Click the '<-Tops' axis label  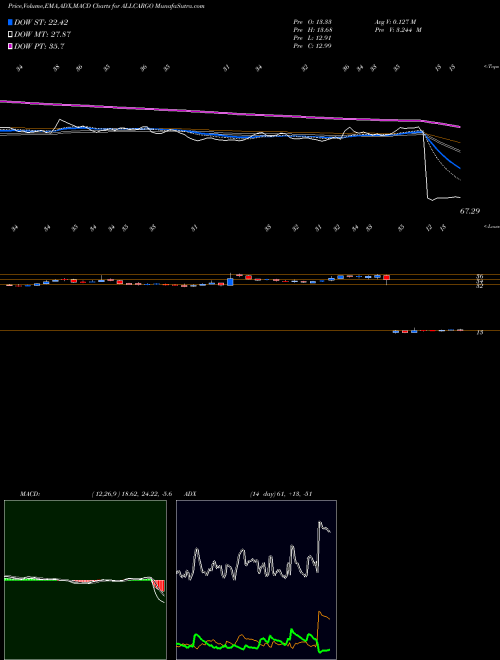tap(491, 67)
